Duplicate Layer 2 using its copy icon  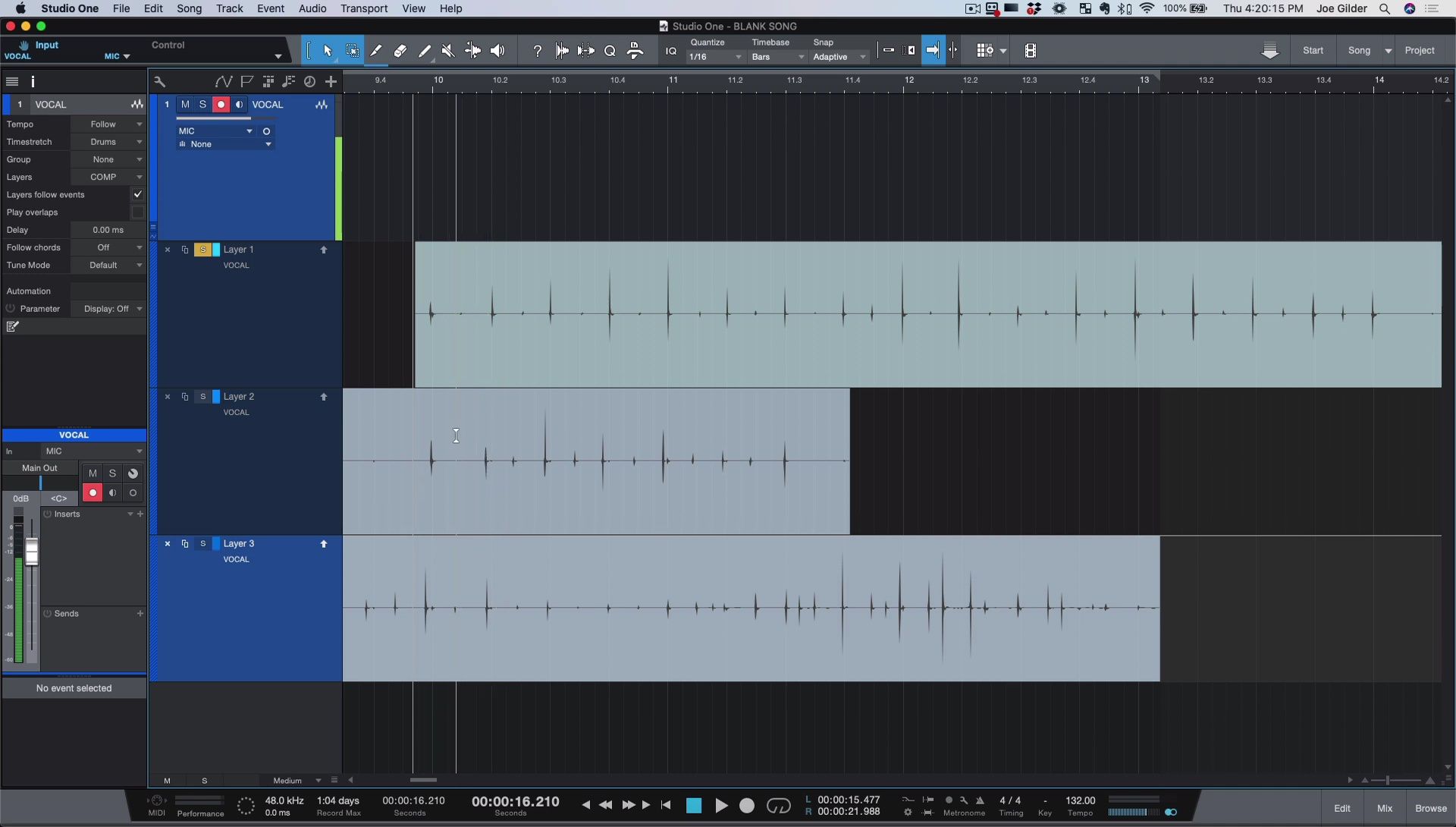[184, 397]
